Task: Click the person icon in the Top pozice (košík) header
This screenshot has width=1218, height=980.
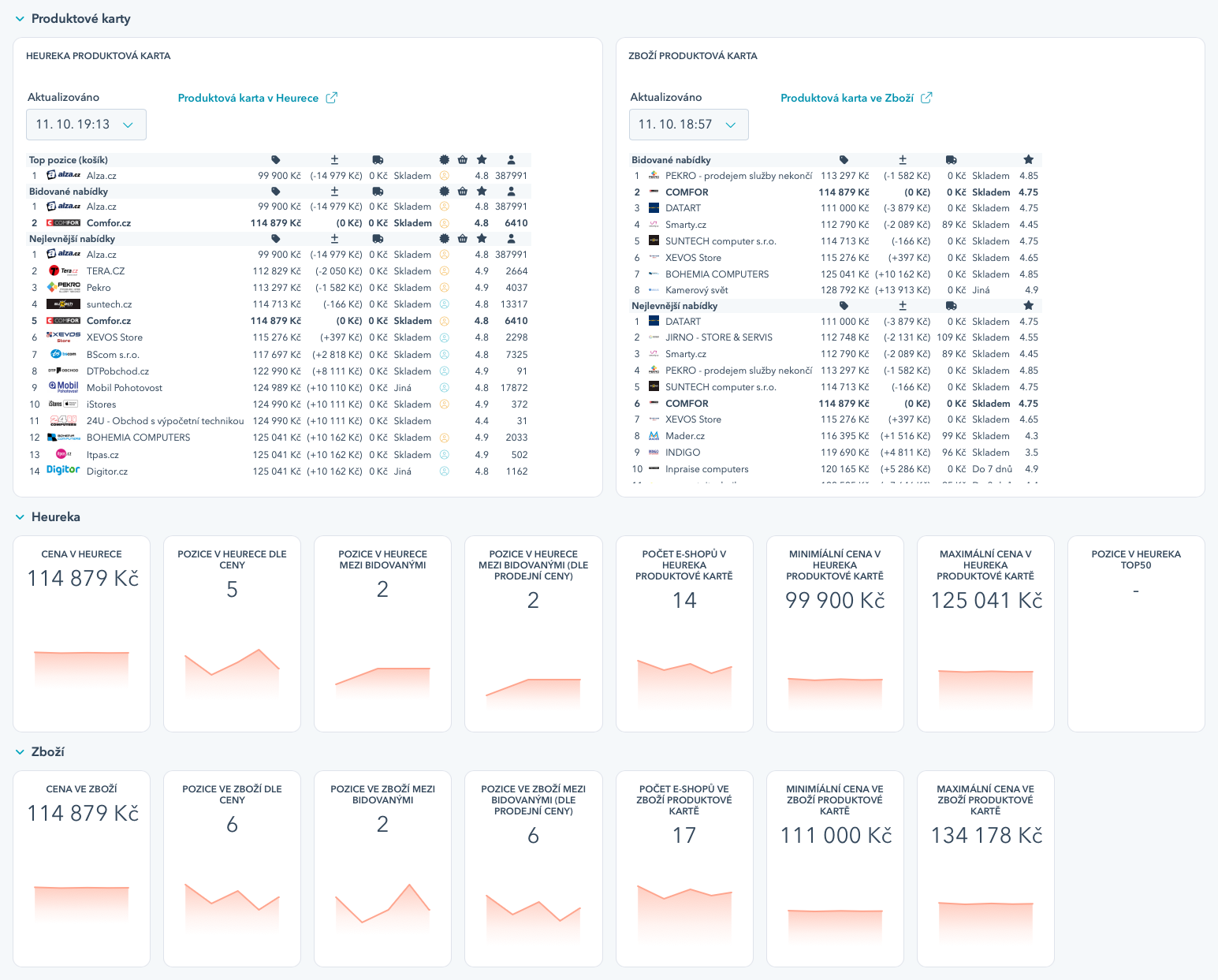Action: 511,160
